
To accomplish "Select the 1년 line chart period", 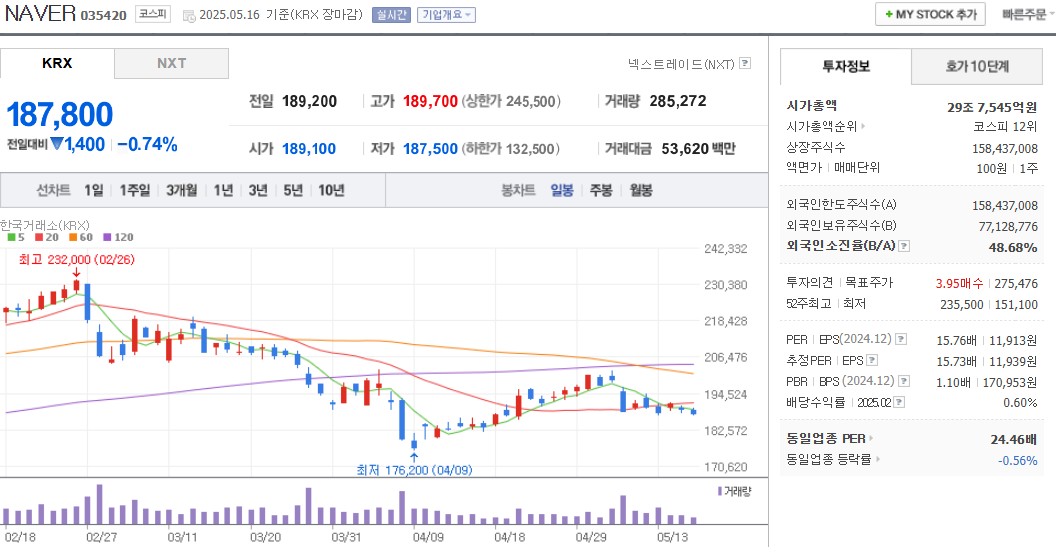I will pyautogui.click(x=223, y=190).
